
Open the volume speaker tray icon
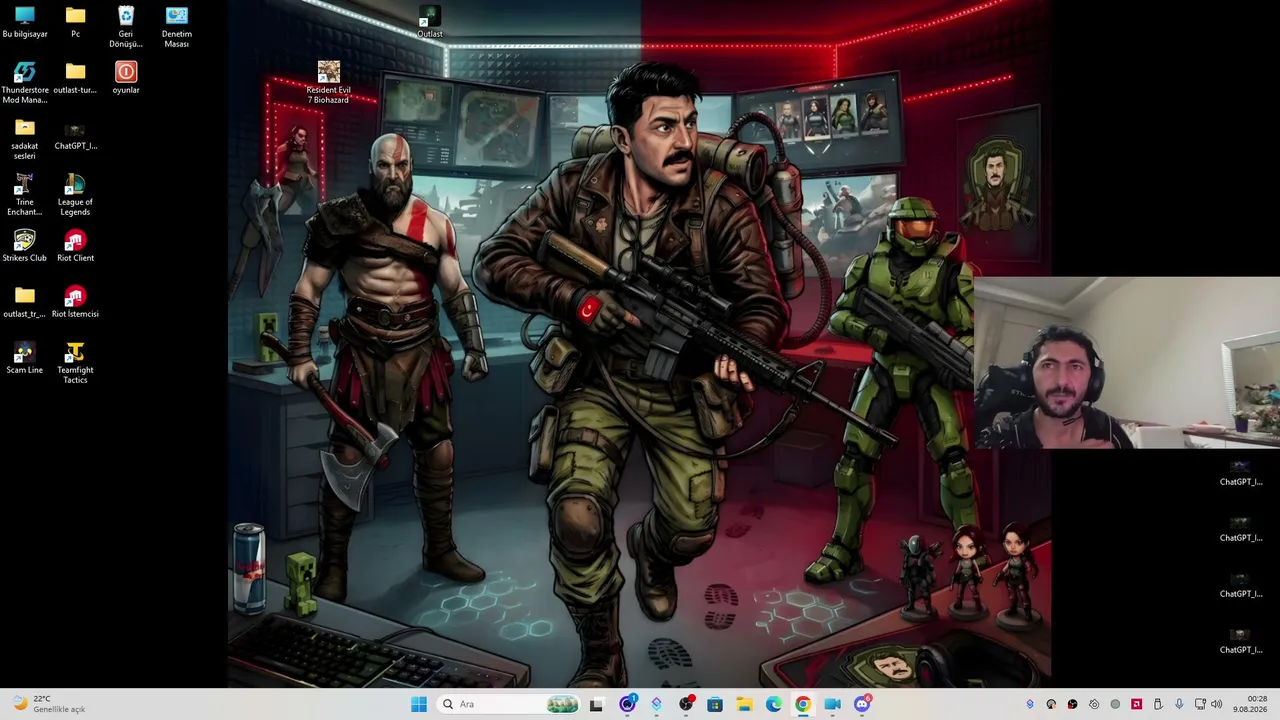[x=1217, y=704]
